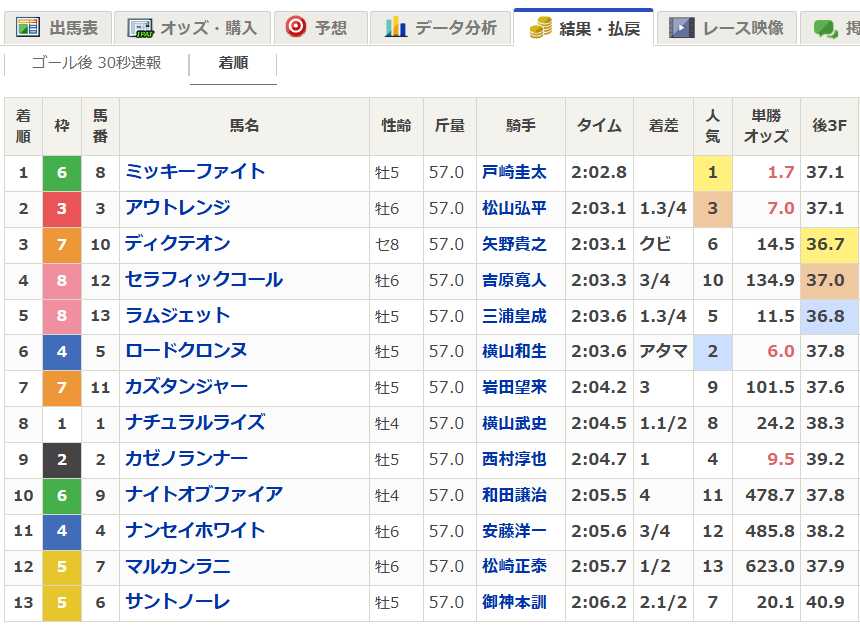Click the 出馬表 table icon

[x=27, y=27]
